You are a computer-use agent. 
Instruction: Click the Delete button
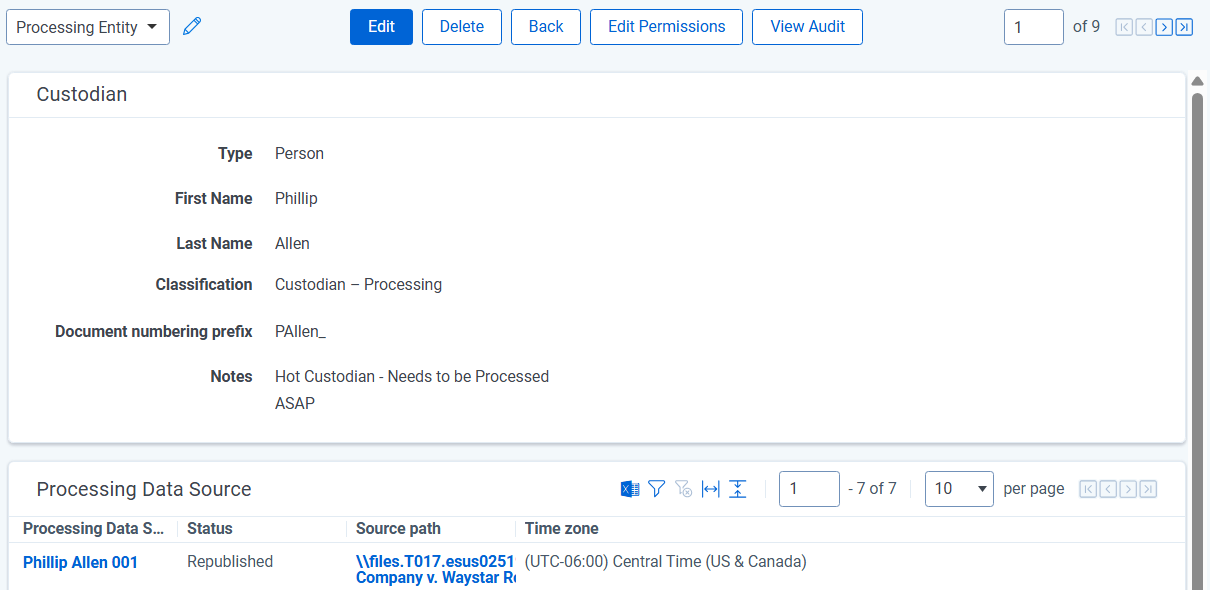tap(462, 27)
